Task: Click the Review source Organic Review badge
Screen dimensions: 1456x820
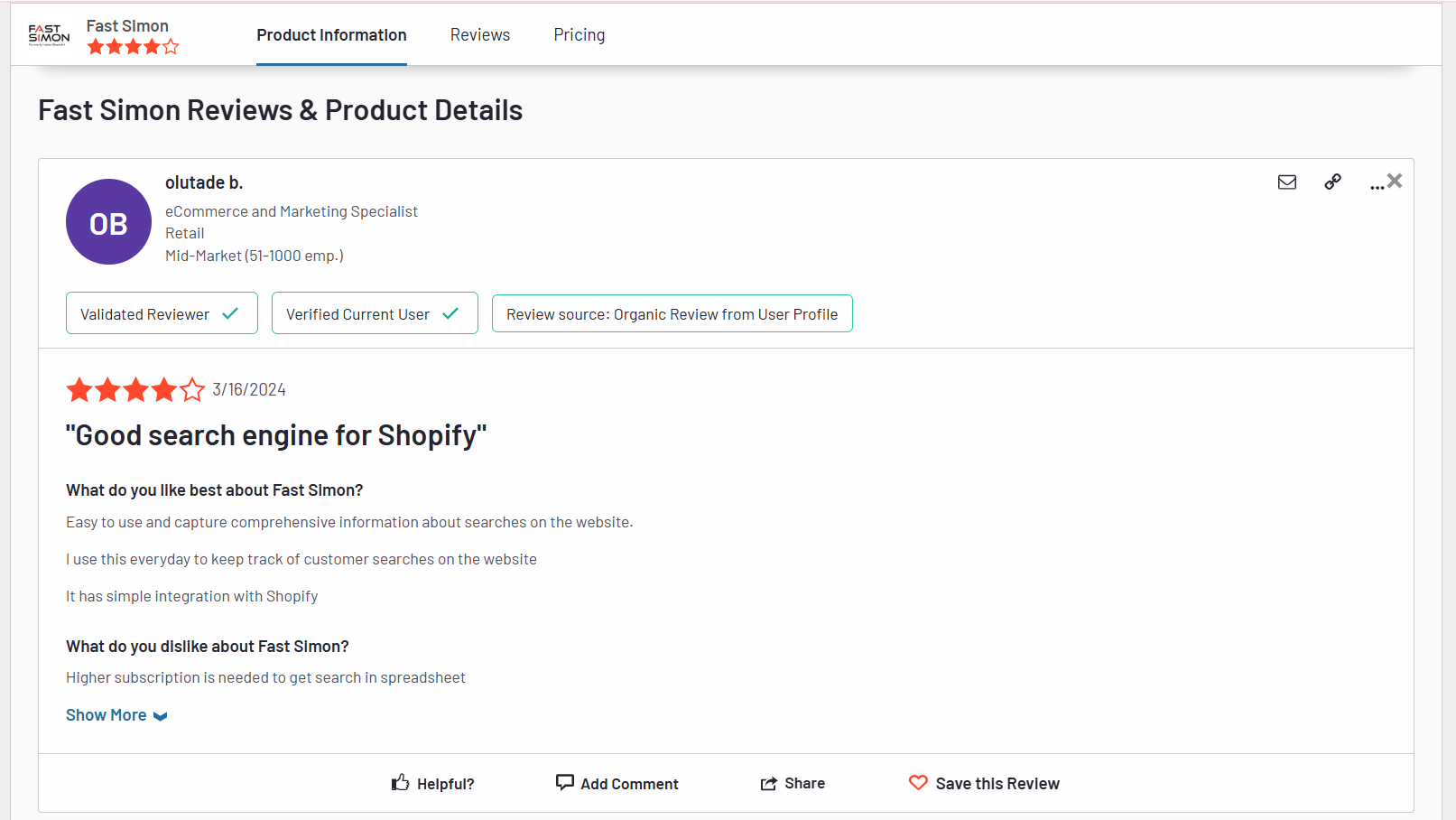Action: click(672, 313)
